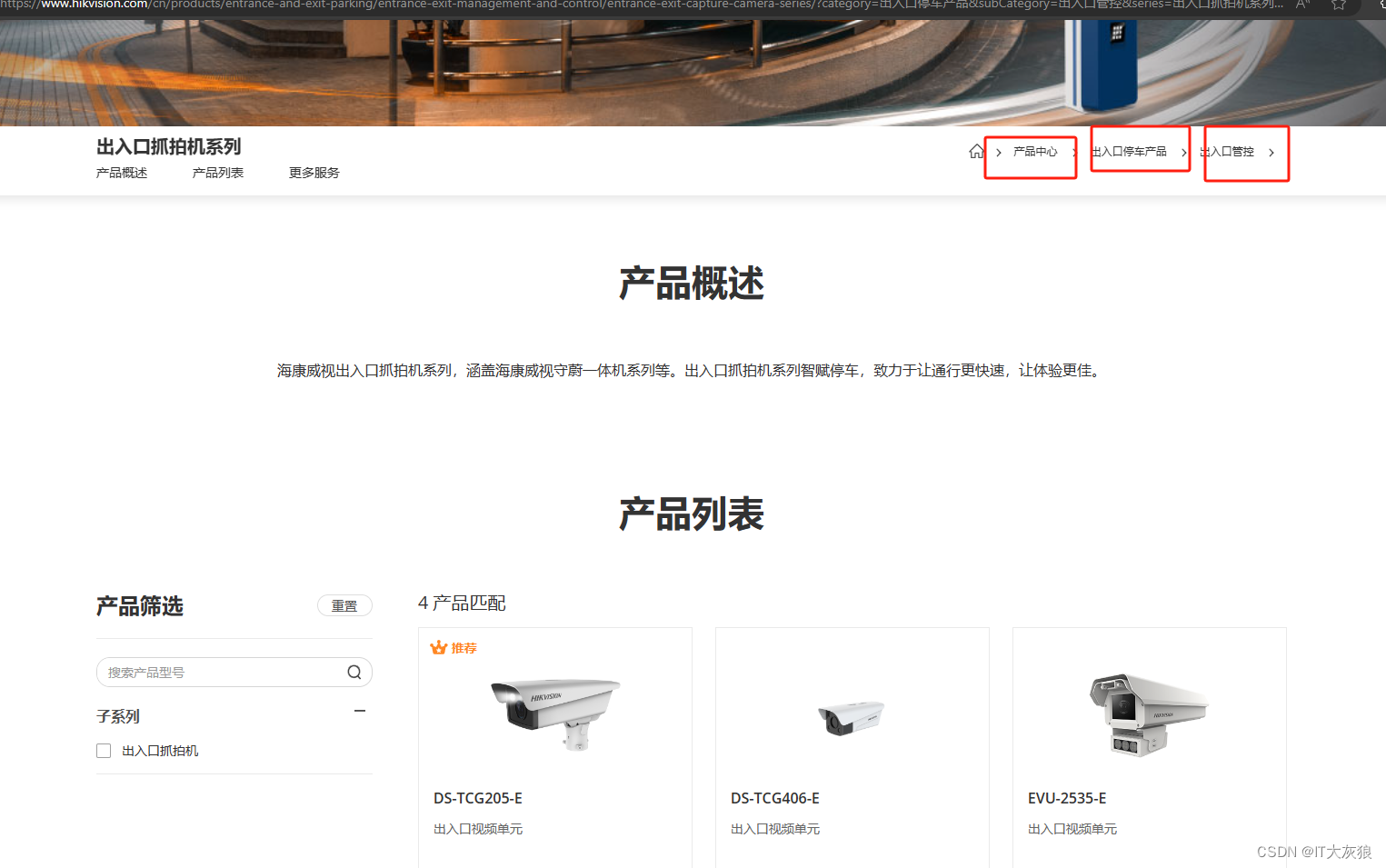
Task: Open the EVU-2535-E product title
Action: point(1067,798)
